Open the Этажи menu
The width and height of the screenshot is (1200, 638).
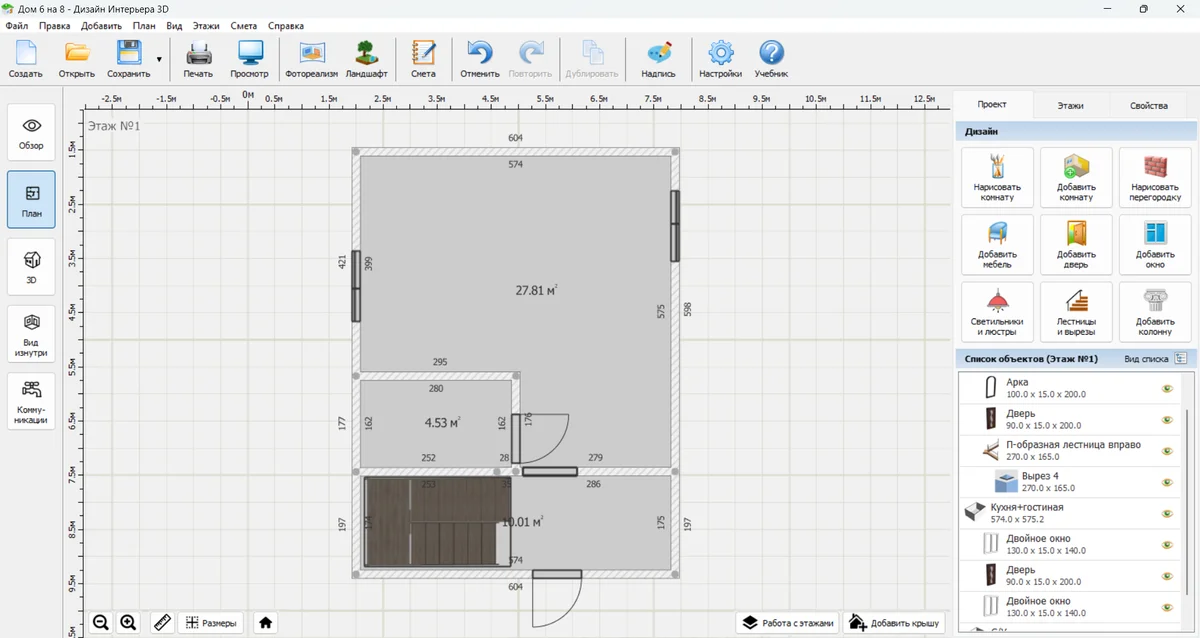click(207, 25)
